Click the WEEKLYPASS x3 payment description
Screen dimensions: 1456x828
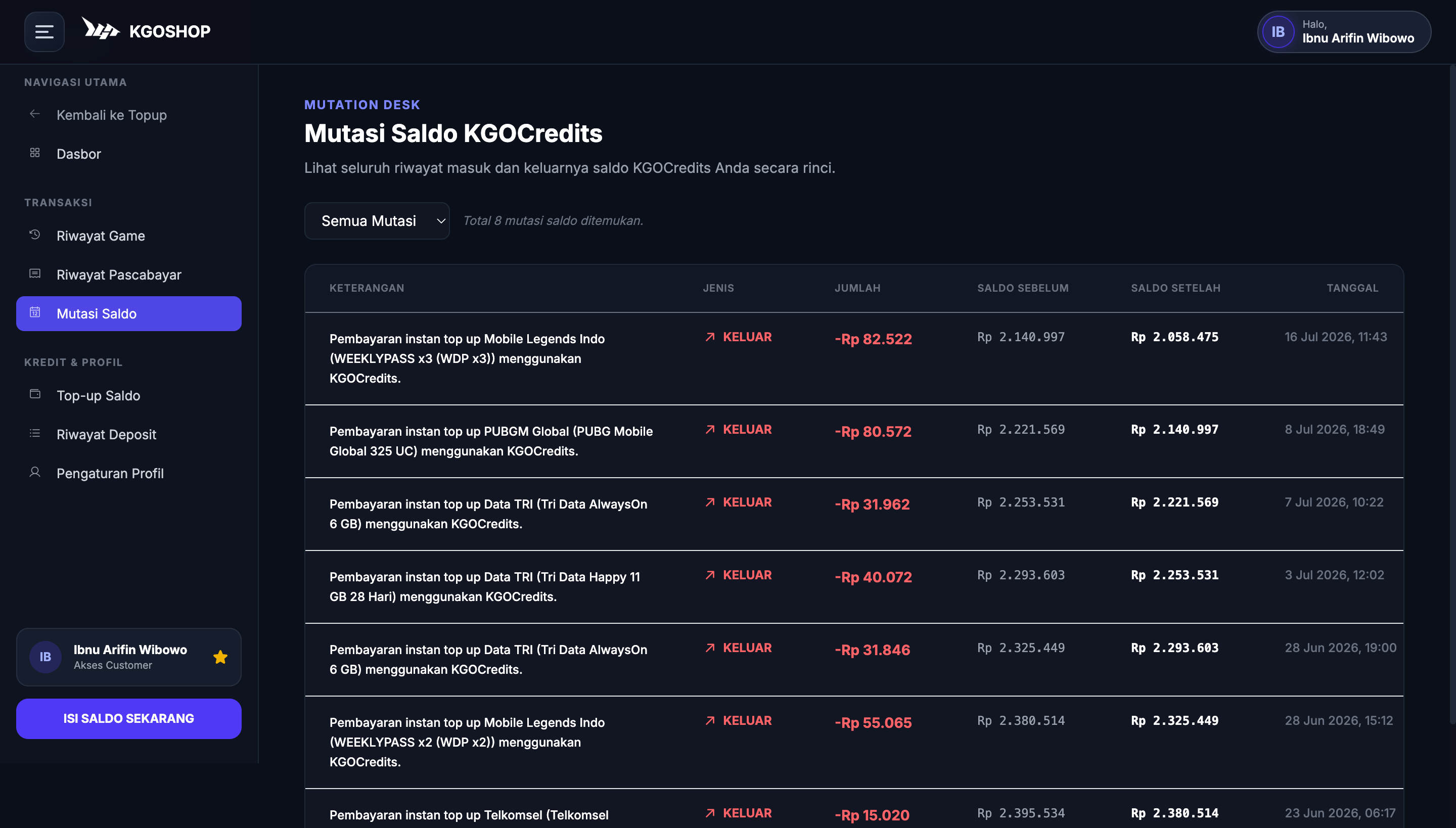click(467, 359)
